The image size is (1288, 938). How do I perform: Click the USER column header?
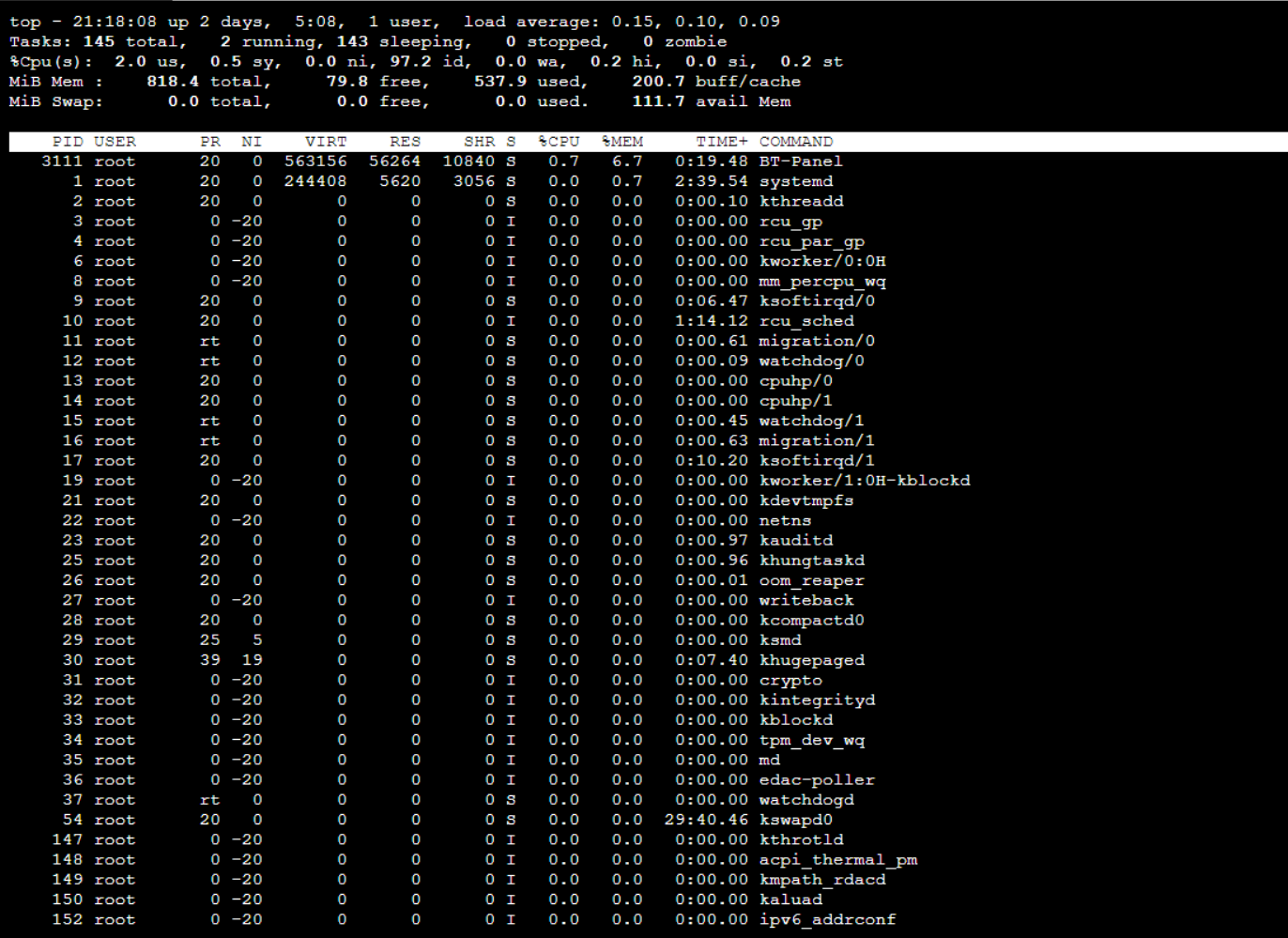(x=115, y=142)
